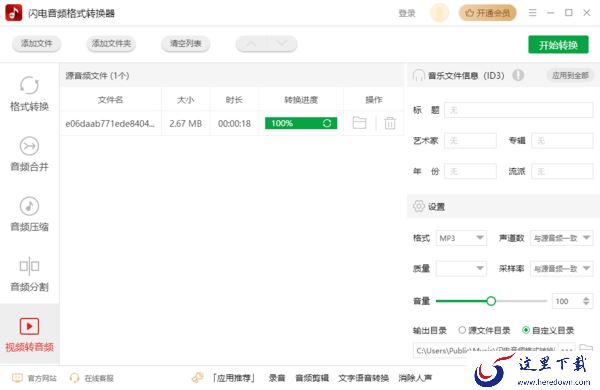Open the 消除人声 recommended app link
The image size is (600, 390).
[415, 378]
